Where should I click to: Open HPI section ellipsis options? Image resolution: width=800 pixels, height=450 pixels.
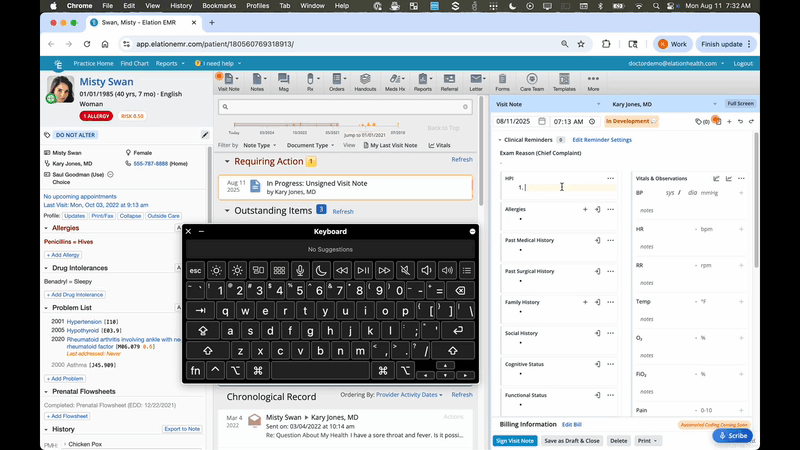[x=611, y=179]
